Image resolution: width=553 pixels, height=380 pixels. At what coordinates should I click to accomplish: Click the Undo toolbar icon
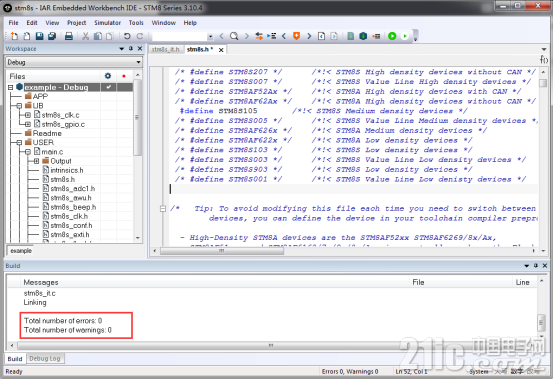pyautogui.click(x=127, y=36)
